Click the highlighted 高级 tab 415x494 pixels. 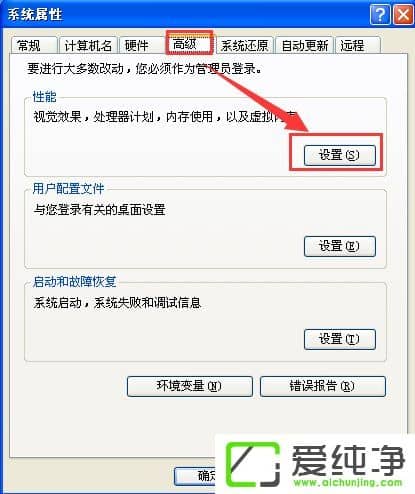click(189, 43)
